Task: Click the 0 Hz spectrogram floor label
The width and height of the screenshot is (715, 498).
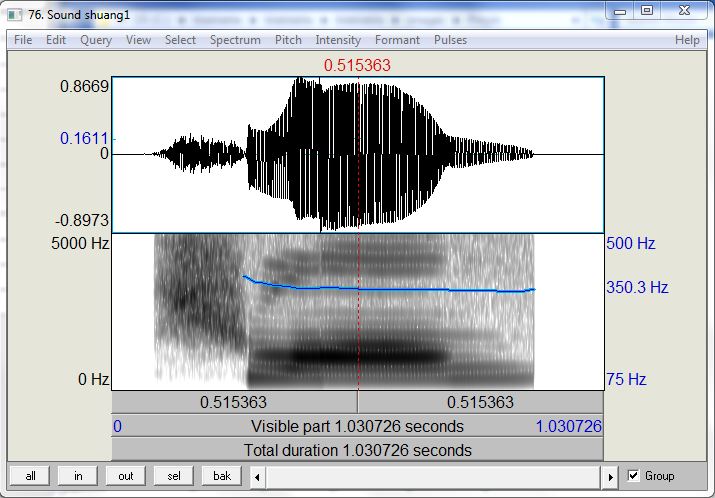Action: click(93, 379)
